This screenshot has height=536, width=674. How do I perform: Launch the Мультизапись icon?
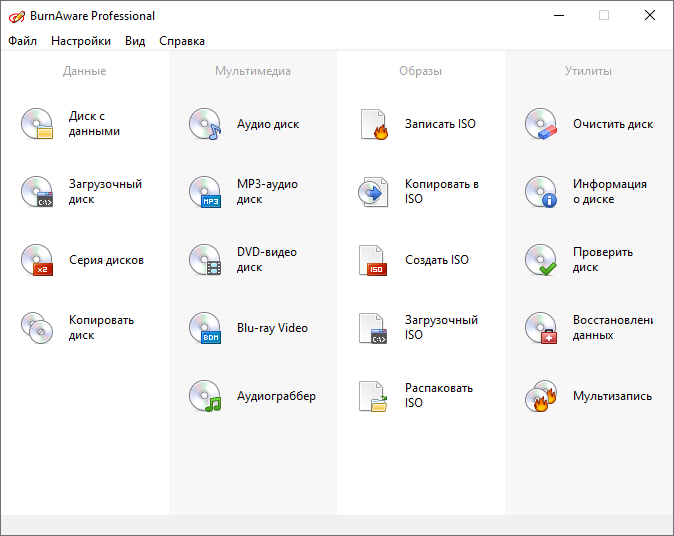coord(541,396)
